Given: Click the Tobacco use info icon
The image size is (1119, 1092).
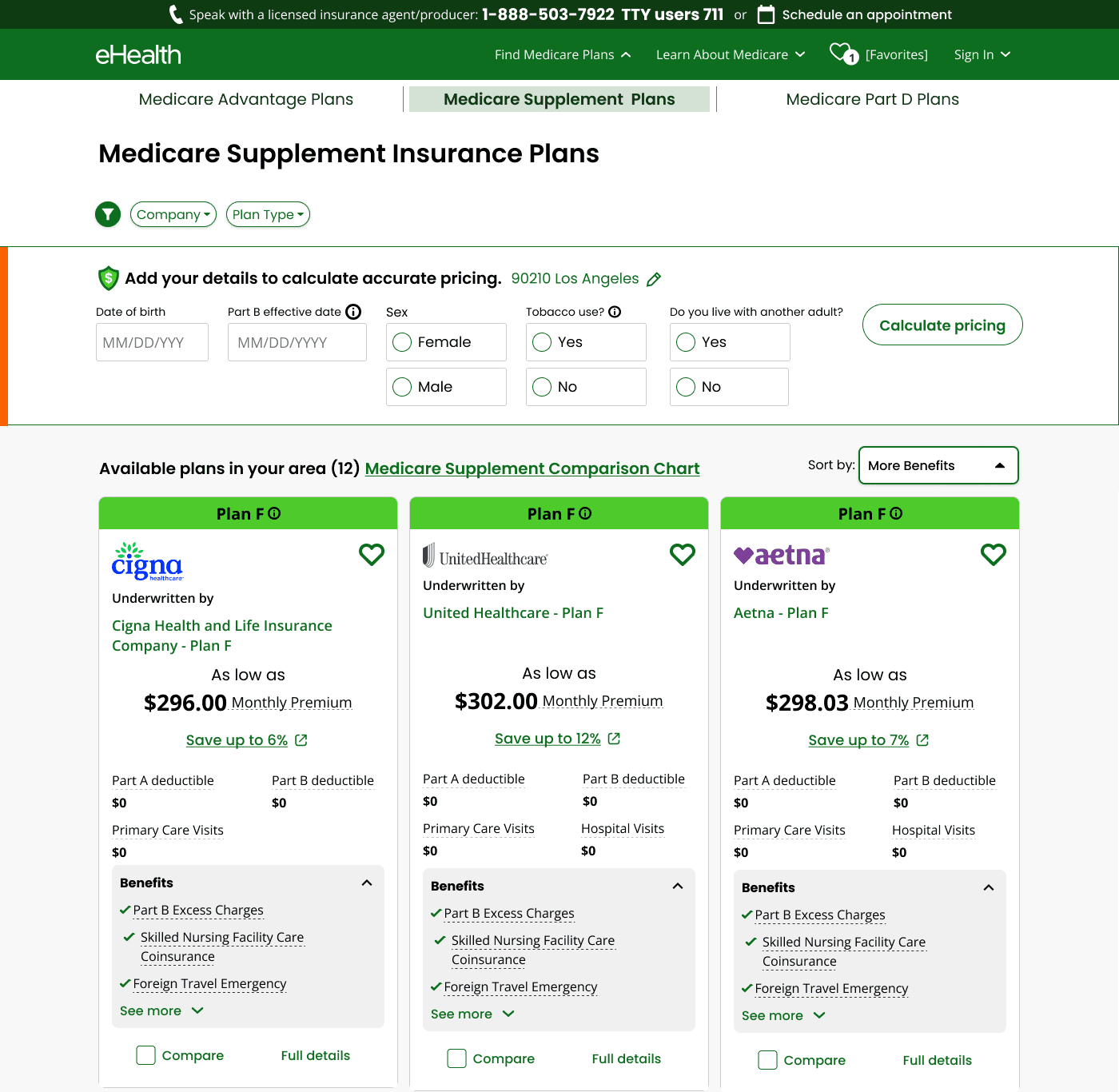Looking at the screenshot, I should [615, 312].
